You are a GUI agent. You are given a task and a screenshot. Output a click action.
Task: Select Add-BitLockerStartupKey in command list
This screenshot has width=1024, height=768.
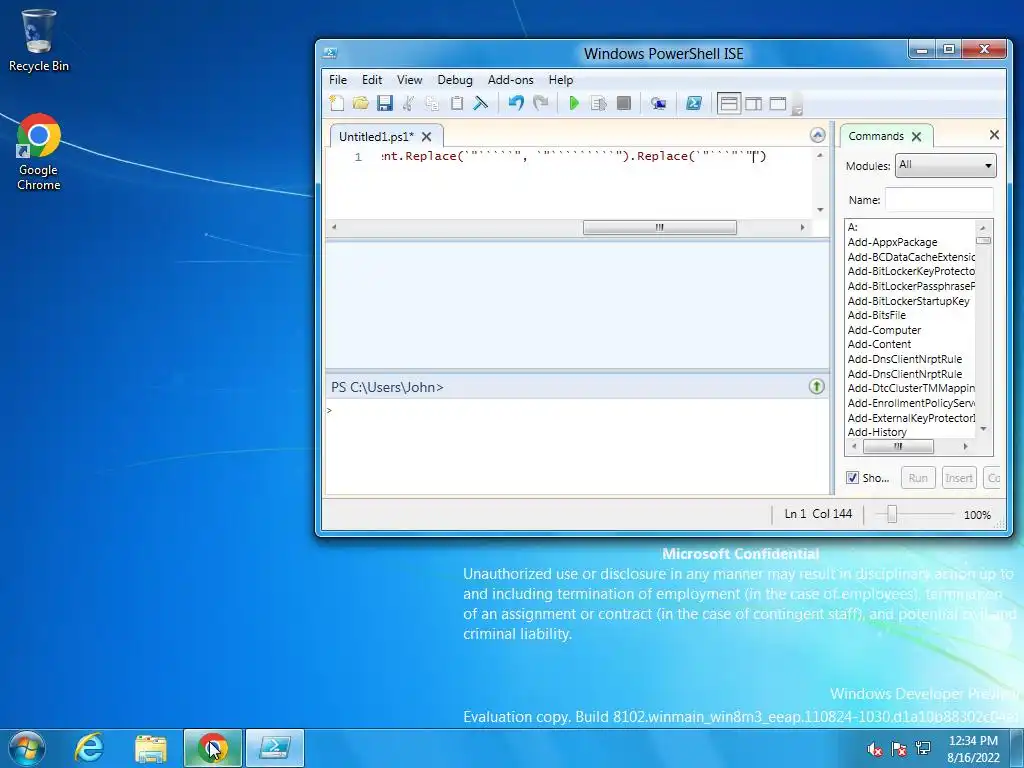[908, 301]
